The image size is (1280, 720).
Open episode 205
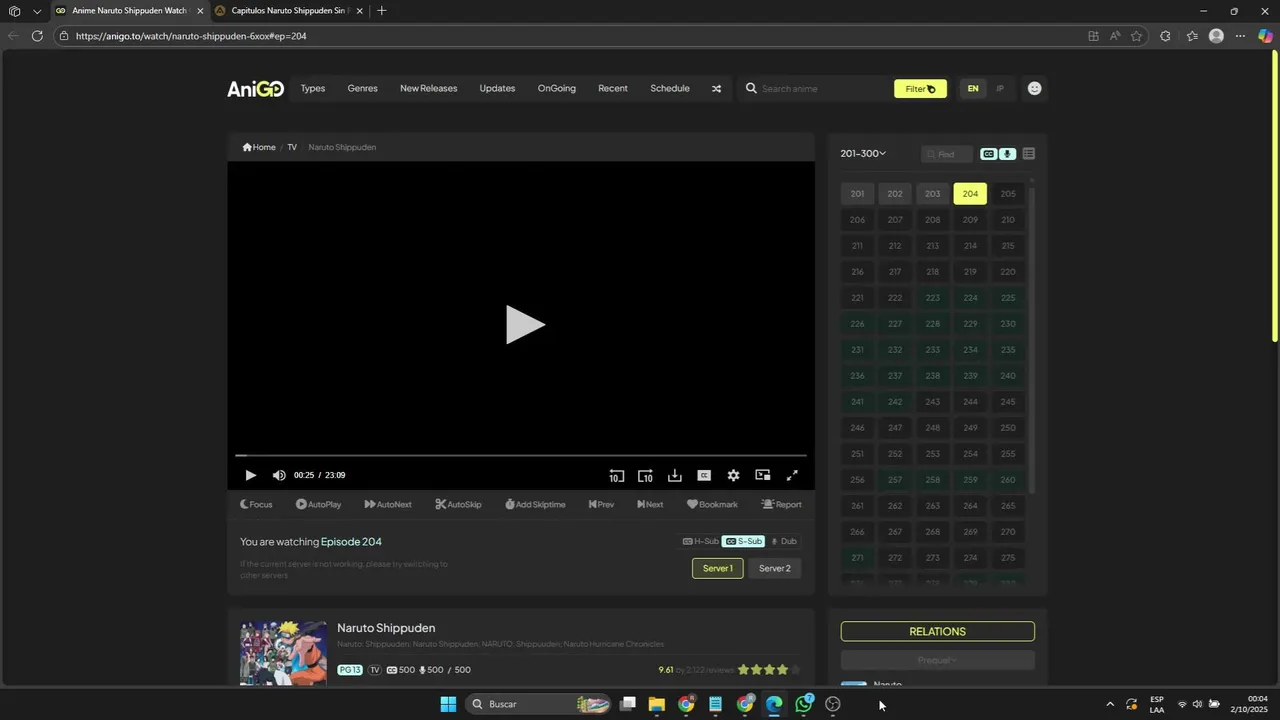1008,194
